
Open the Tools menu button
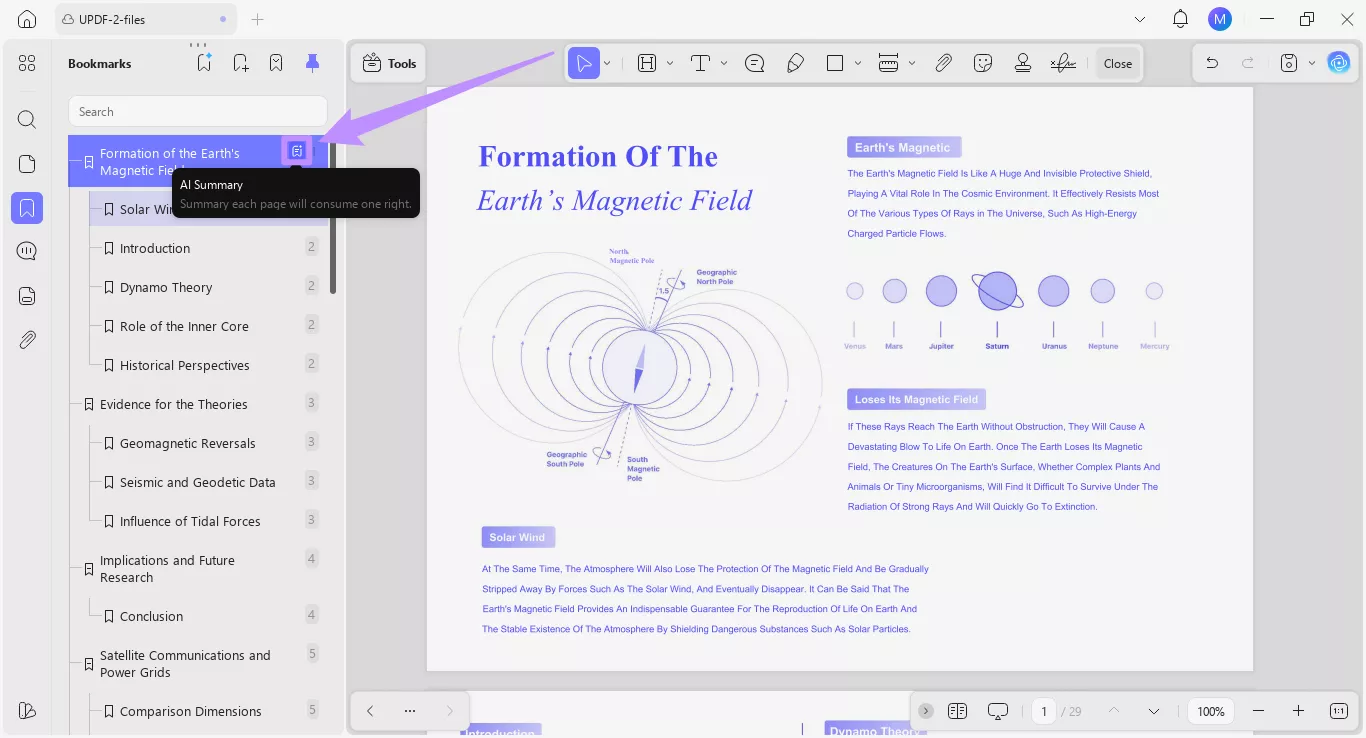click(x=390, y=63)
